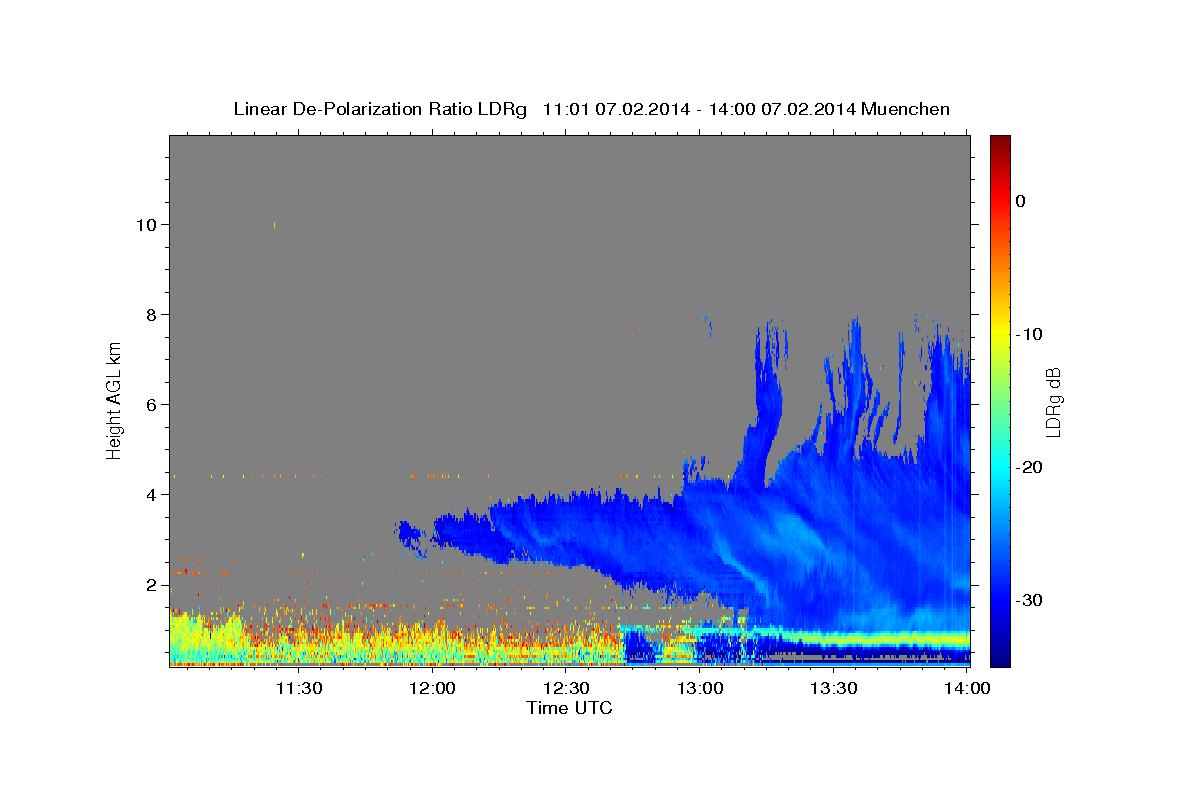Click the height axis label '6'

pyautogui.click(x=151, y=405)
